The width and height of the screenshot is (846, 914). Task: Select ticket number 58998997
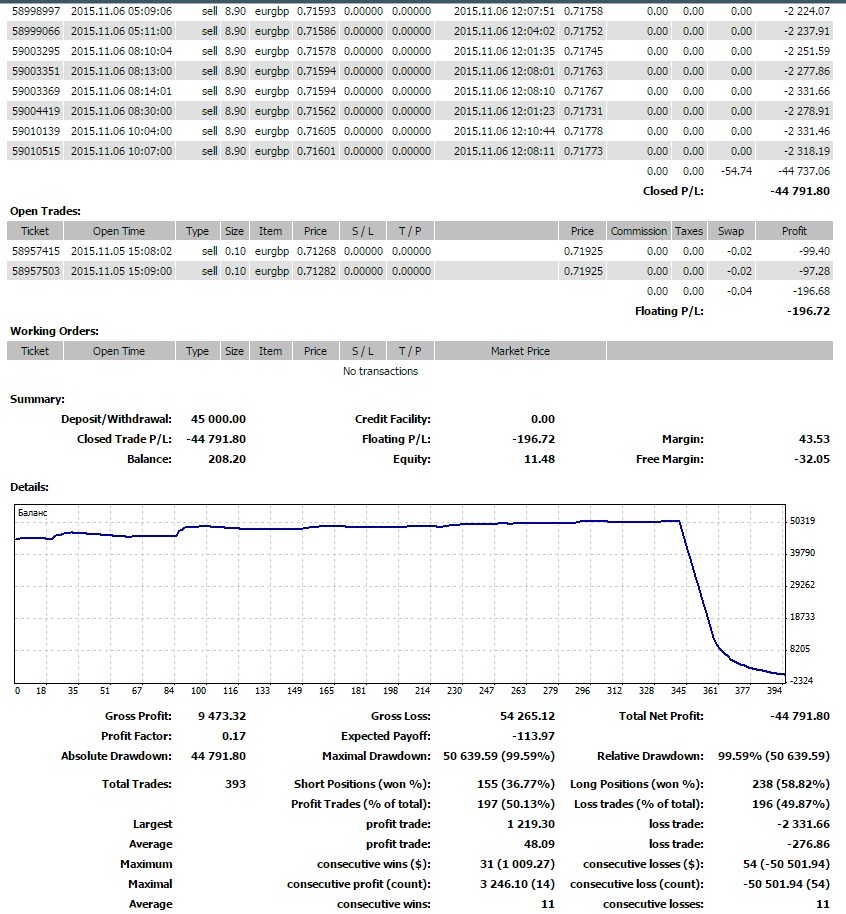coord(36,11)
